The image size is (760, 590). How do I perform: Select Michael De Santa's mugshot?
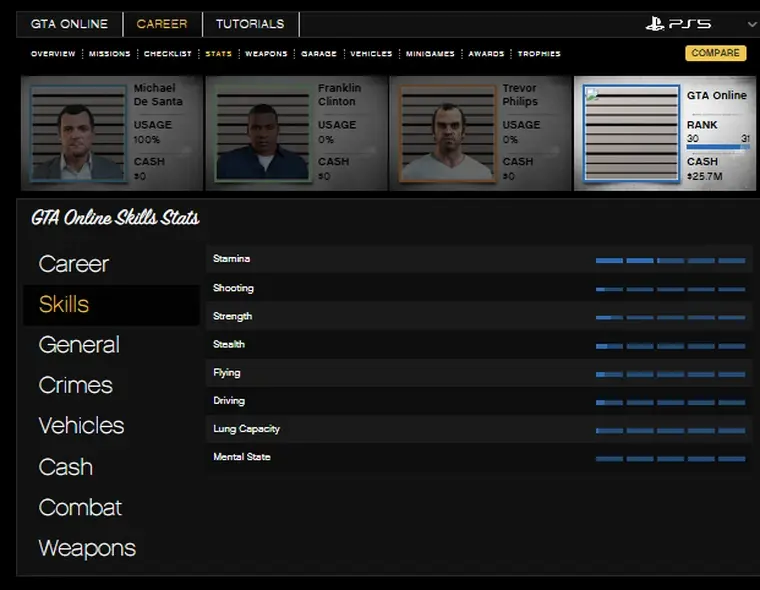pos(78,133)
